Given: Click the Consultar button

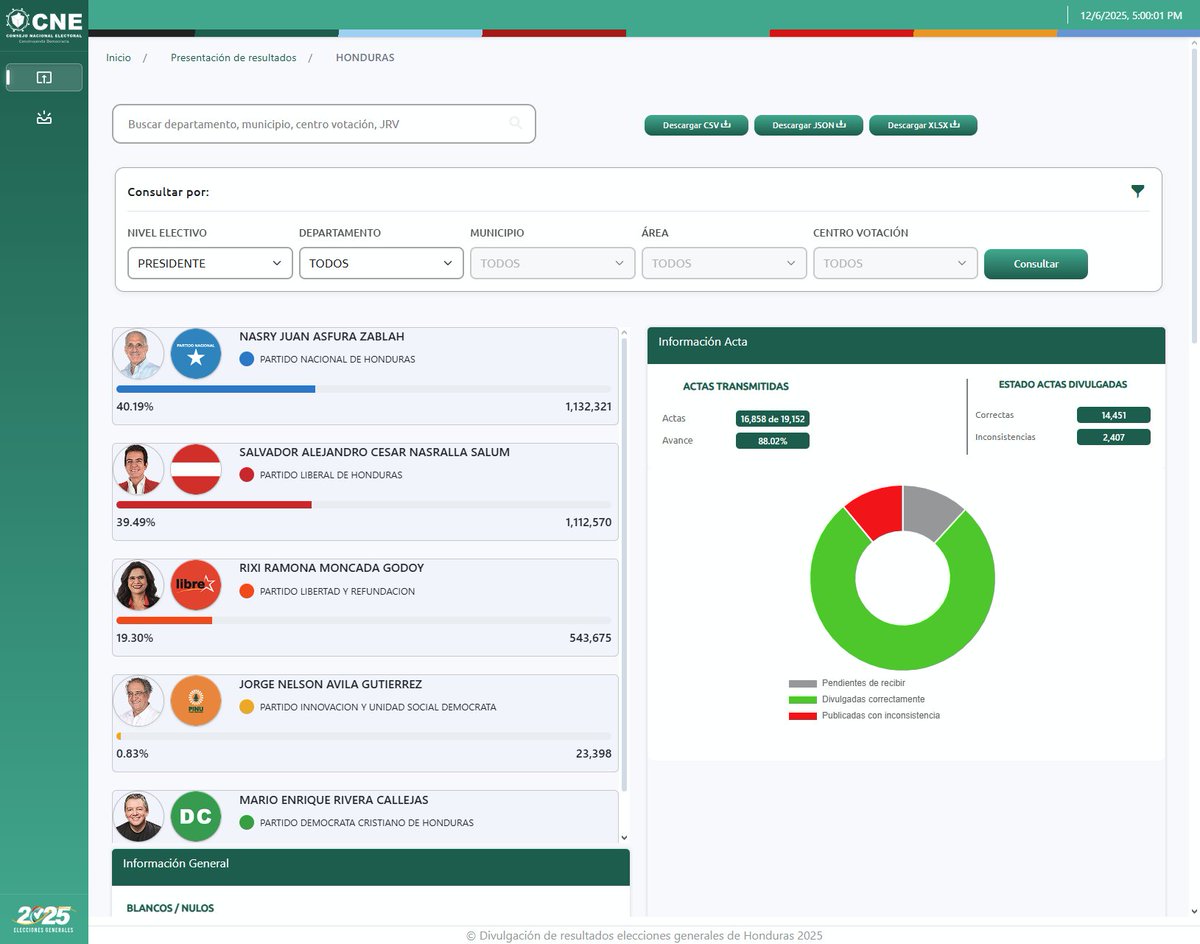Looking at the screenshot, I should pos(1036,264).
